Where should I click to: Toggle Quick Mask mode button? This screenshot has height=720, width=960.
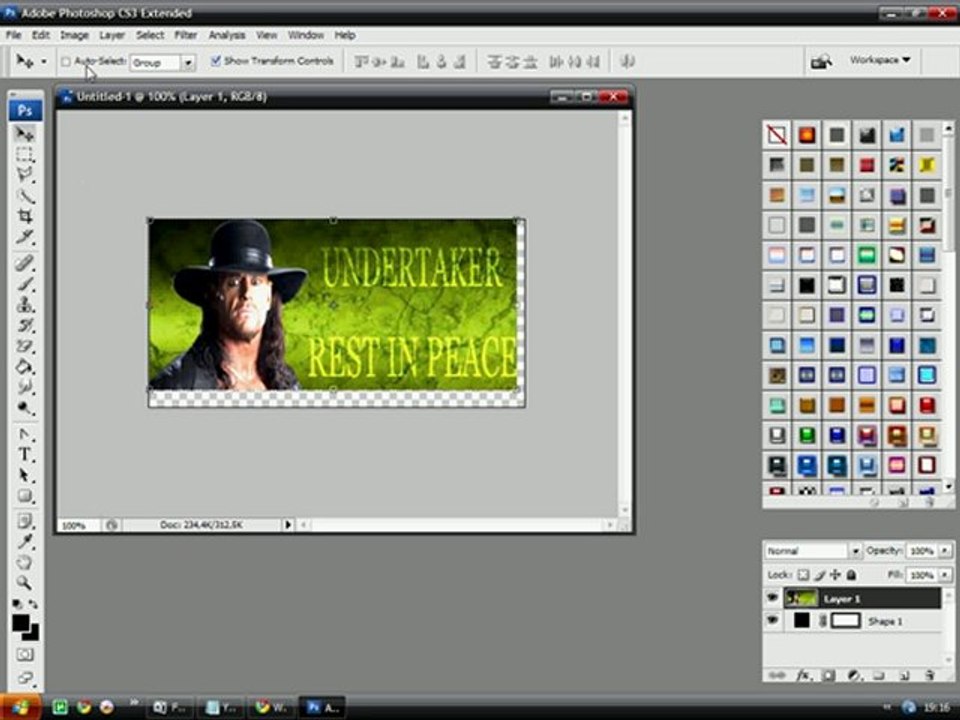coord(24,654)
